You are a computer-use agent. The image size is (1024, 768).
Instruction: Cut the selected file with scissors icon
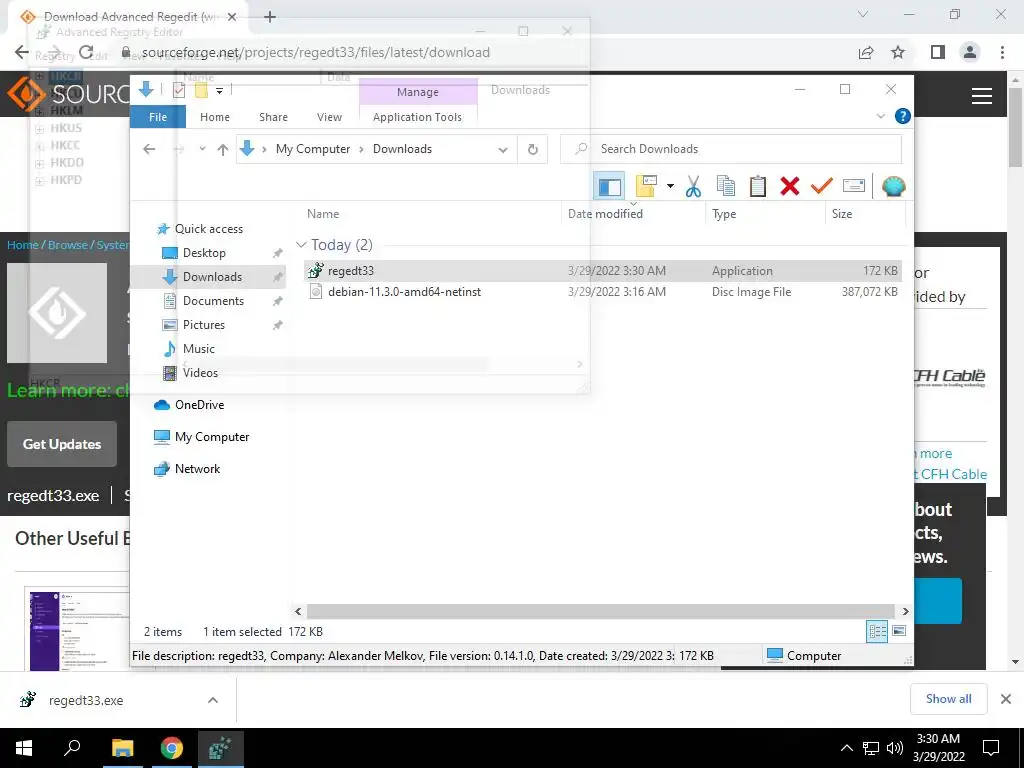coord(694,187)
